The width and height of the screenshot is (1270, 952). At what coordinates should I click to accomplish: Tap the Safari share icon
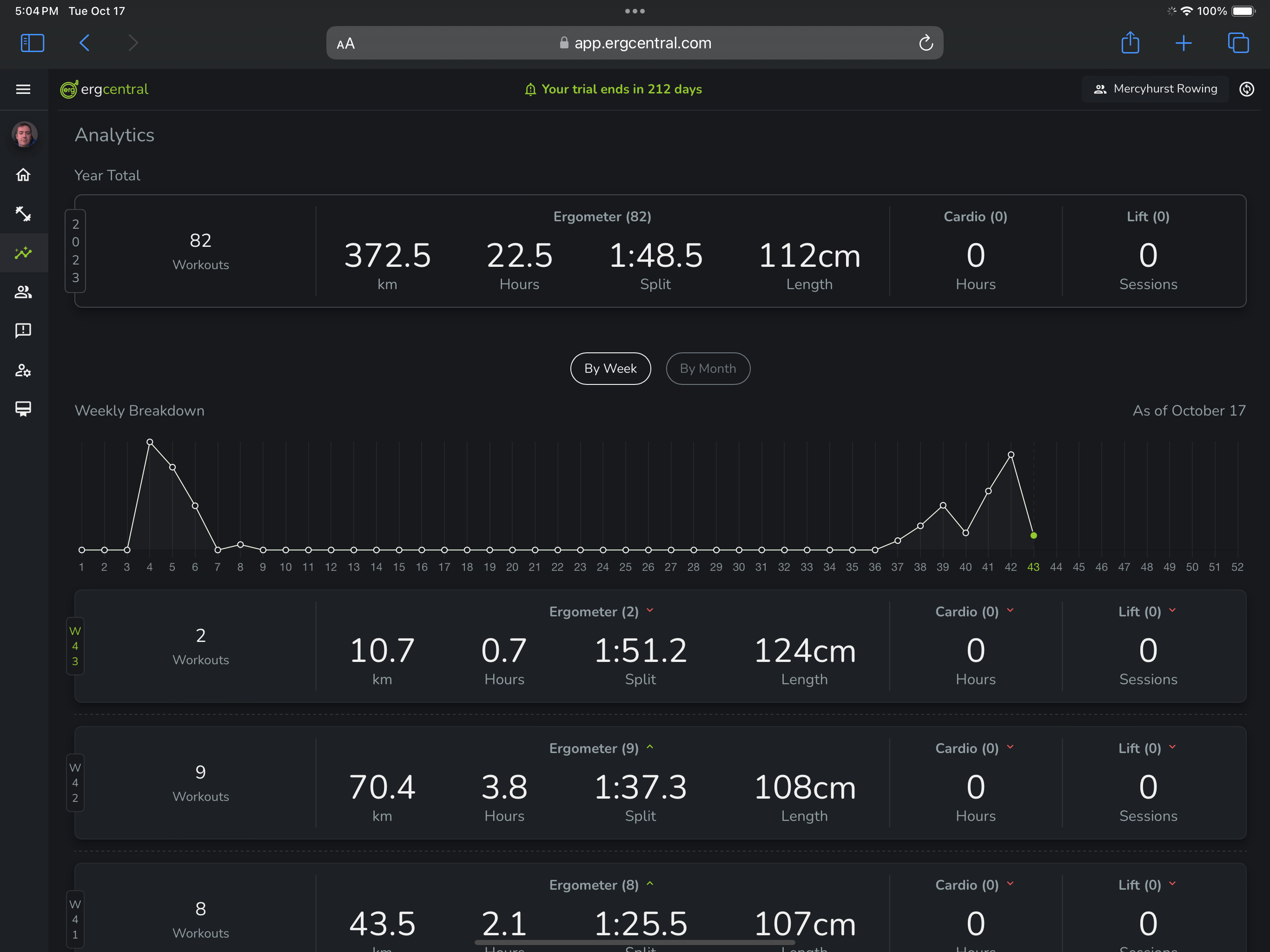1130,43
